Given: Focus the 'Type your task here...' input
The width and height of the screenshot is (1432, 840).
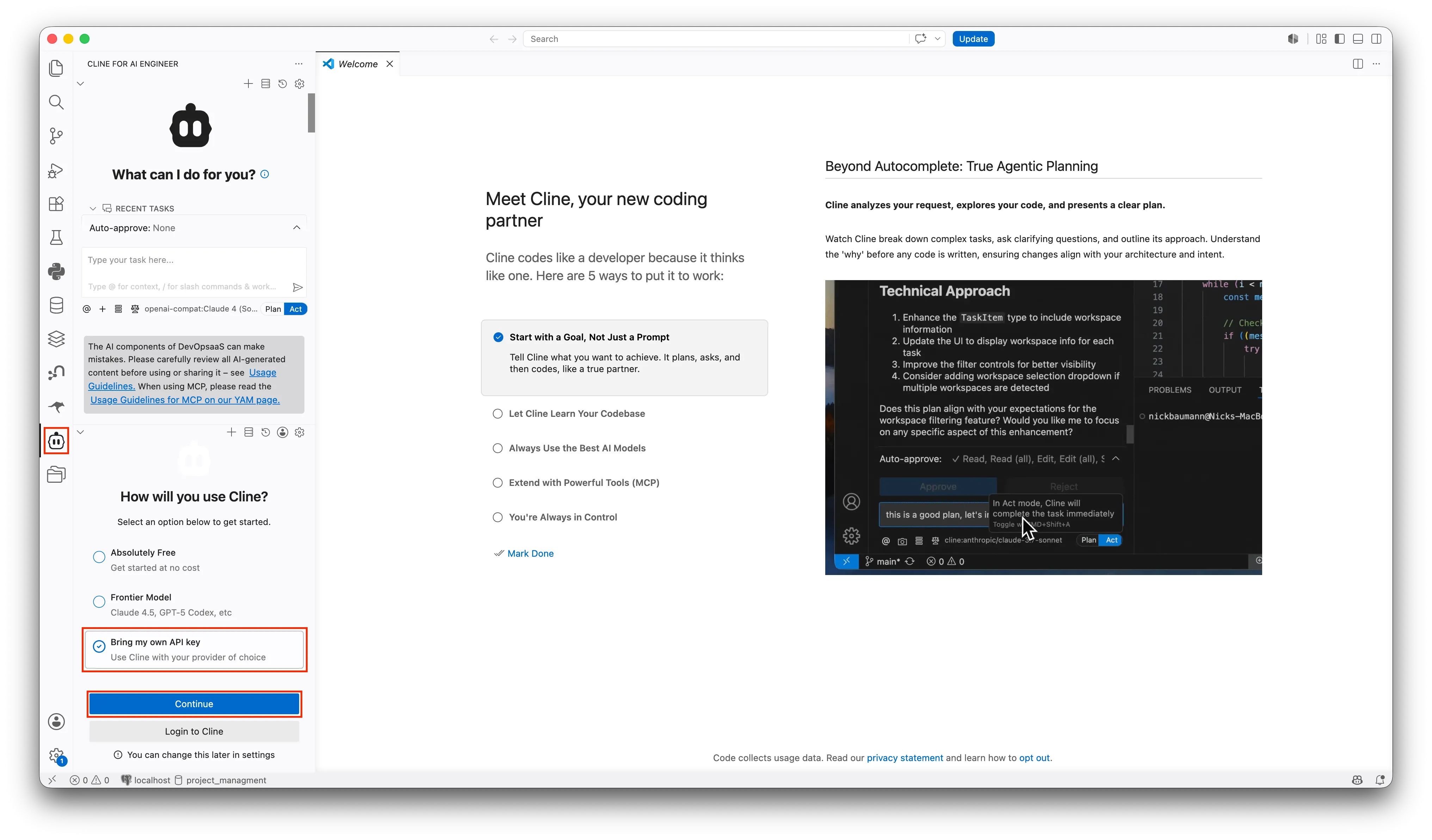Looking at the screenshot, I should pyautogui.click(x=194, y=260).
